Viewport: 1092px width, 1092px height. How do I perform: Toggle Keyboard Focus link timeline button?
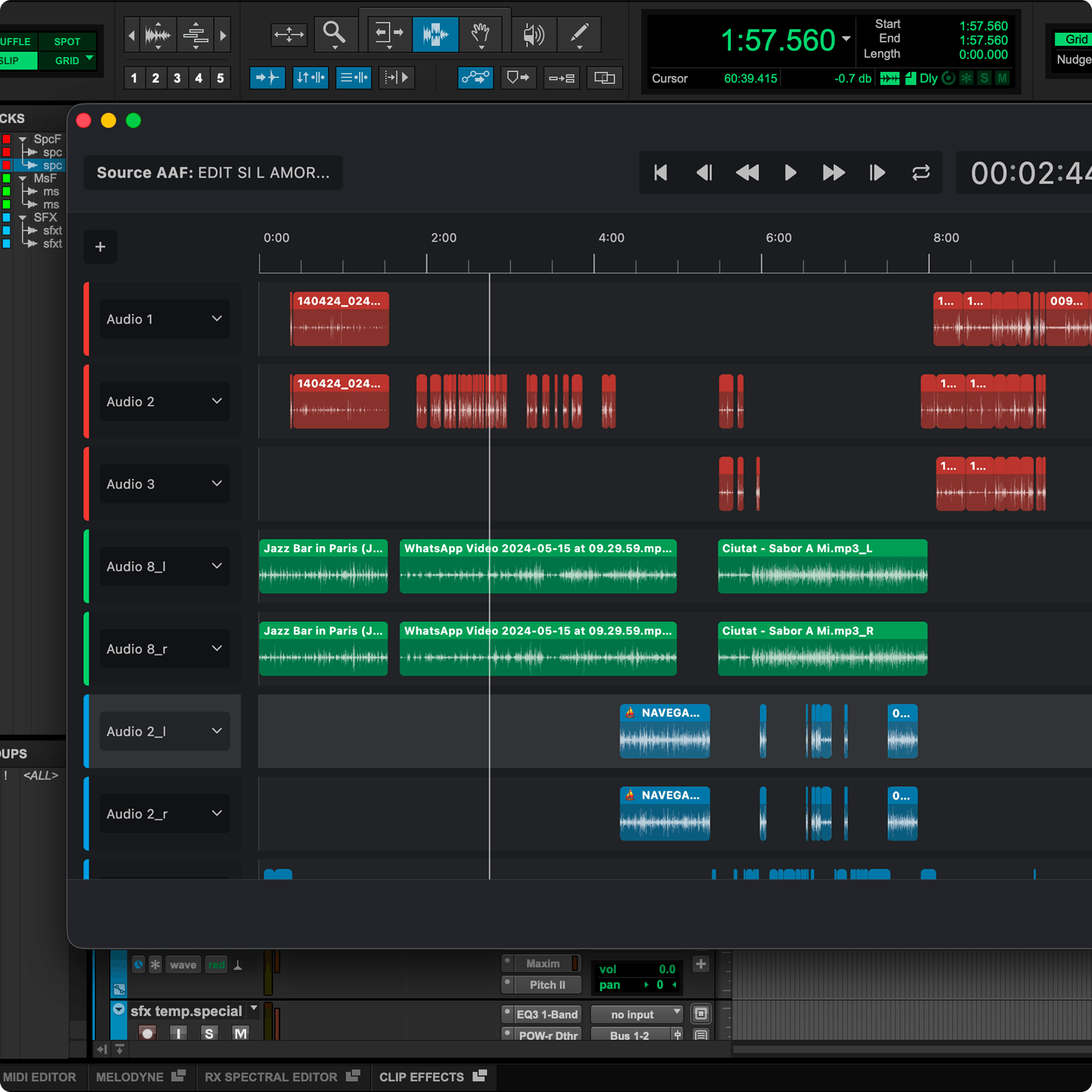pos(310,78)
